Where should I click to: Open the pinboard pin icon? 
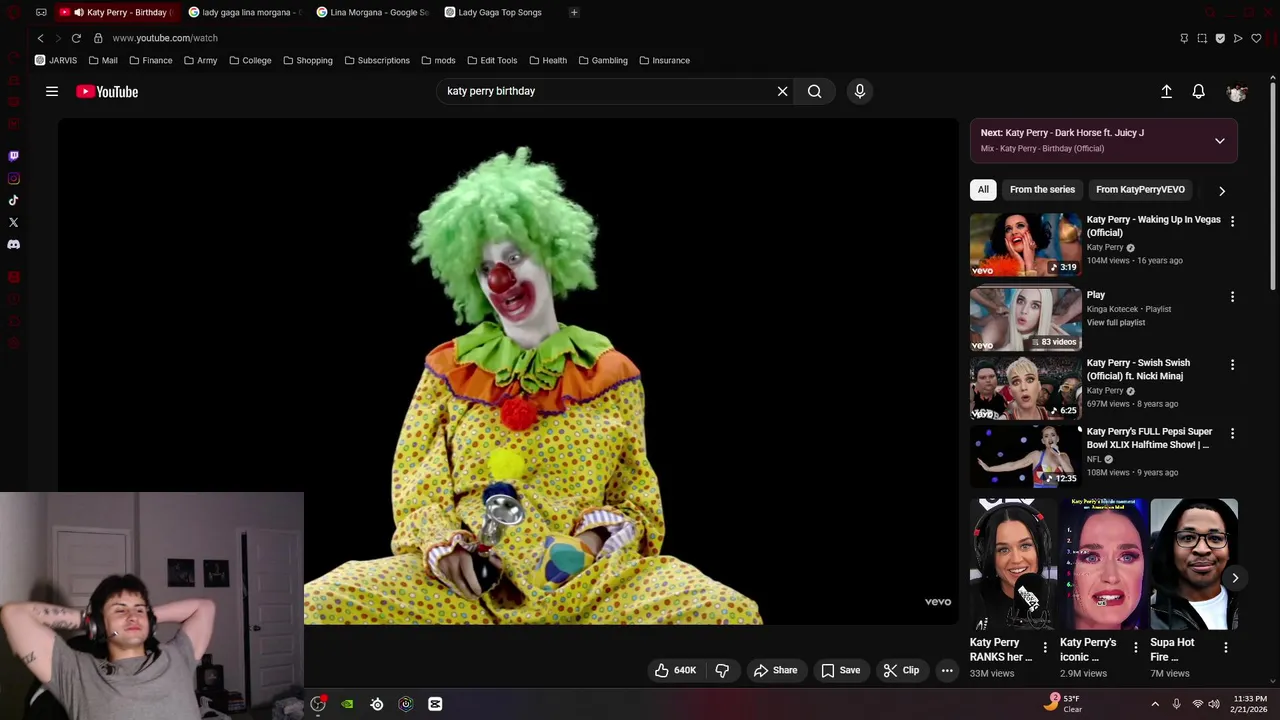[x=1184, y=38]
